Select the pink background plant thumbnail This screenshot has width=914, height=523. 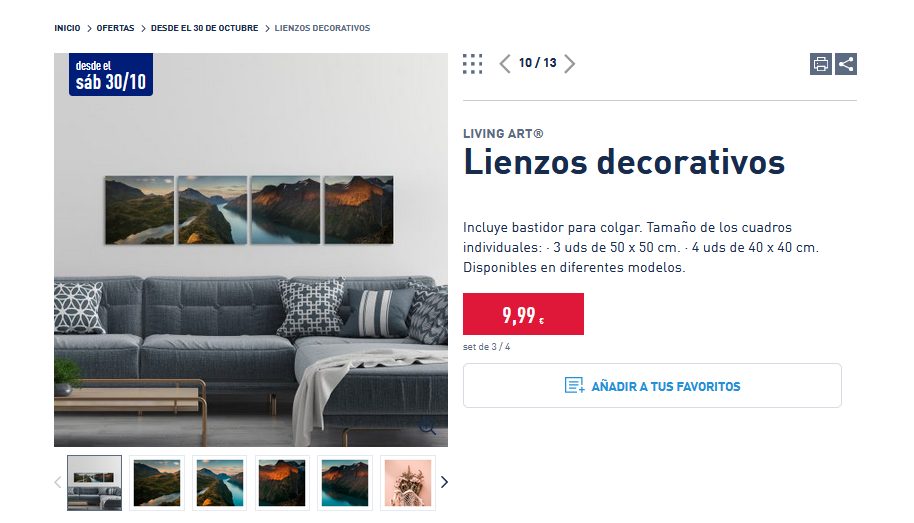click(407, 483)
